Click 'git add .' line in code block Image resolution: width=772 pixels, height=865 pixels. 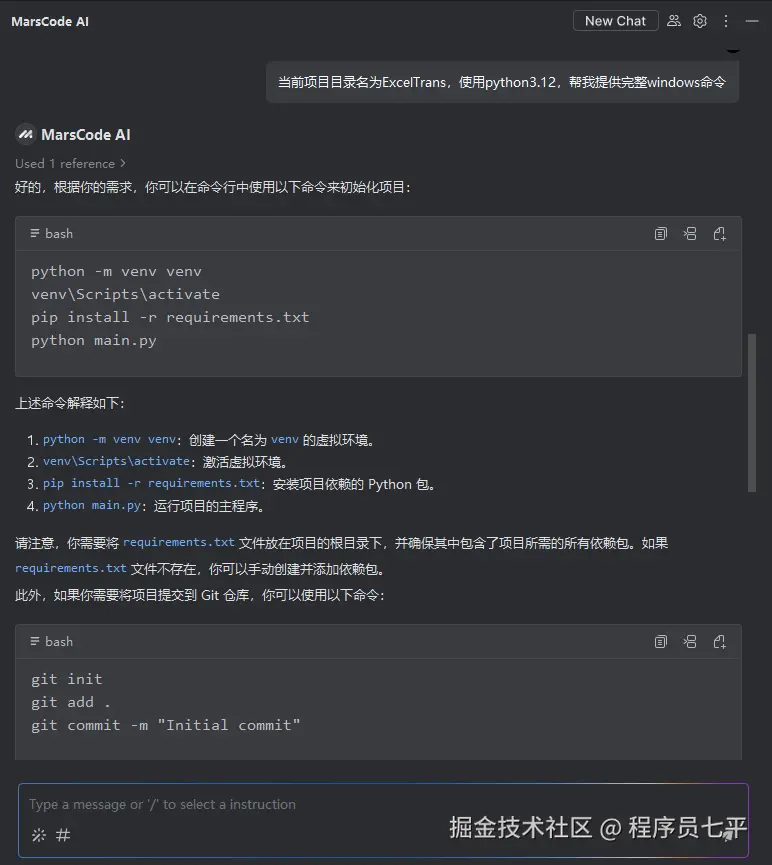coord(71,702)
